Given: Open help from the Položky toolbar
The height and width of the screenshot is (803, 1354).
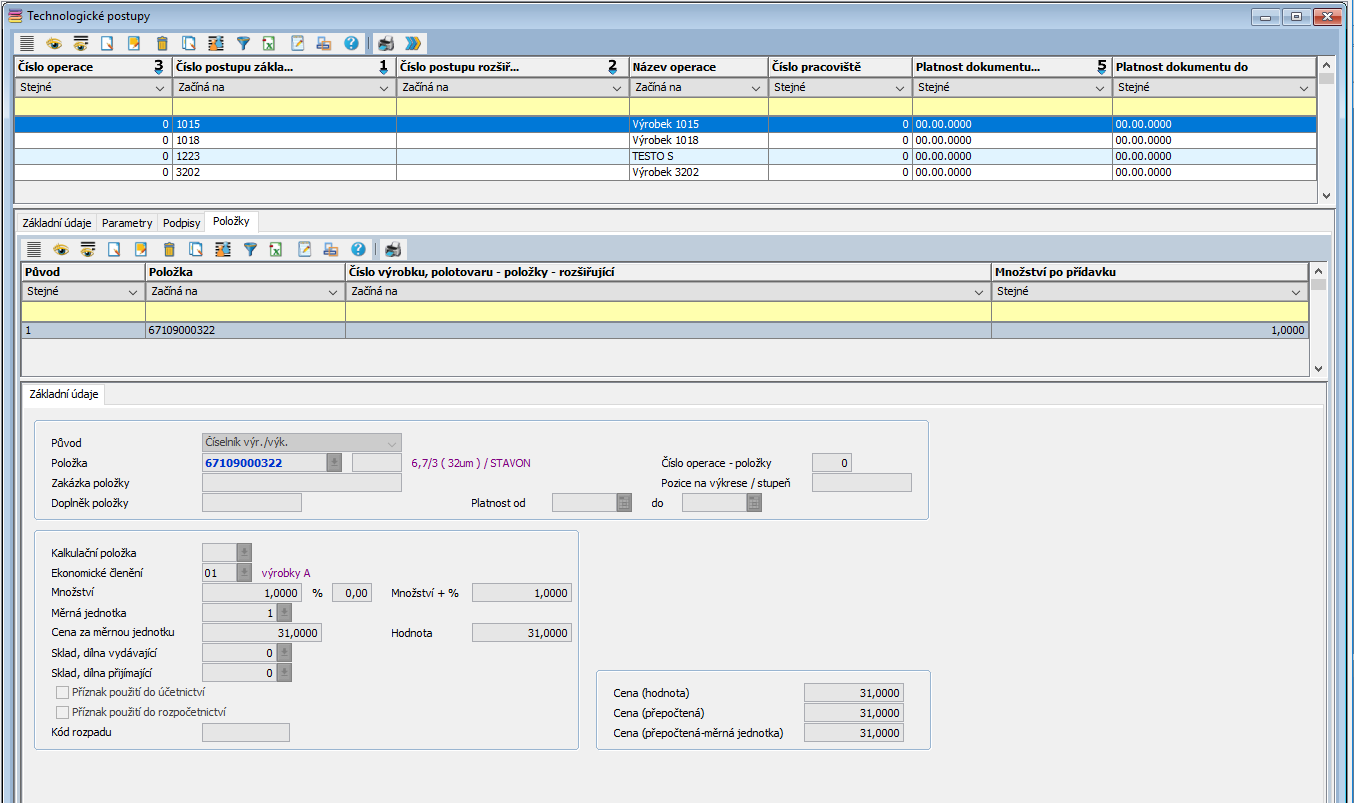Looking at the screenshot, I should (x=358, y=249).
